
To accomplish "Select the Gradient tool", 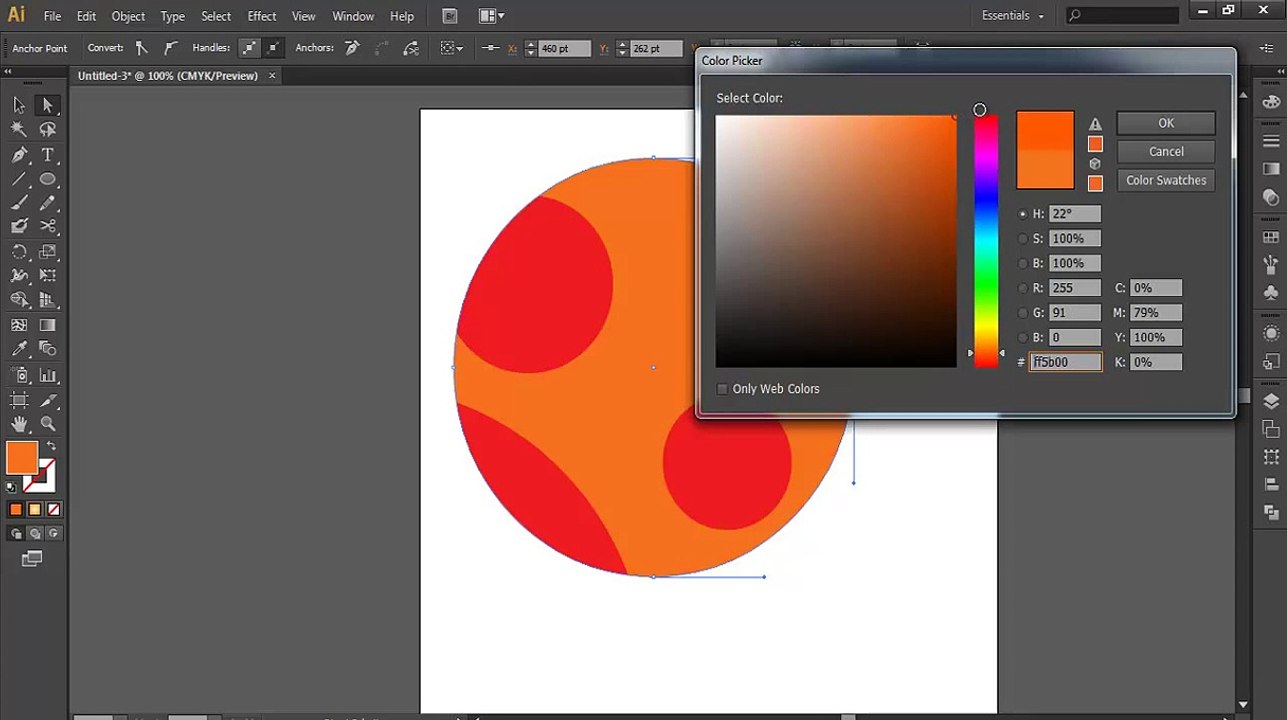I will pyautogui.click(x=47, y=325).
